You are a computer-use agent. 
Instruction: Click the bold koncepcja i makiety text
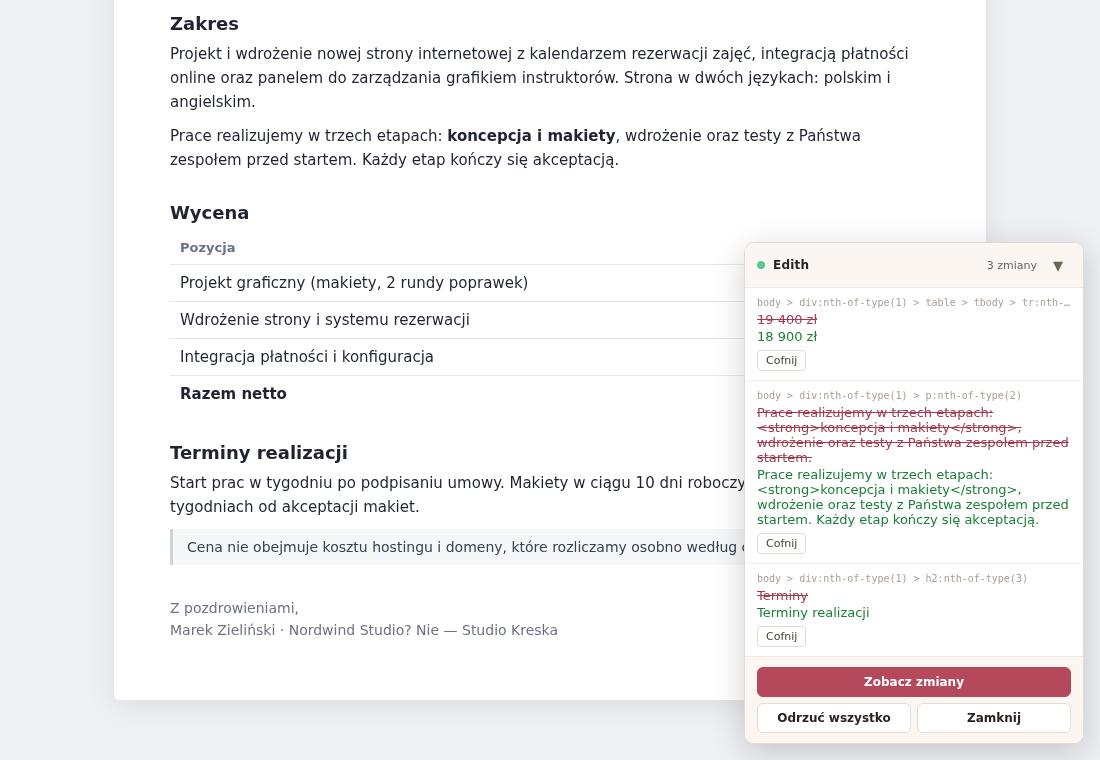click(x=531, y=135)
